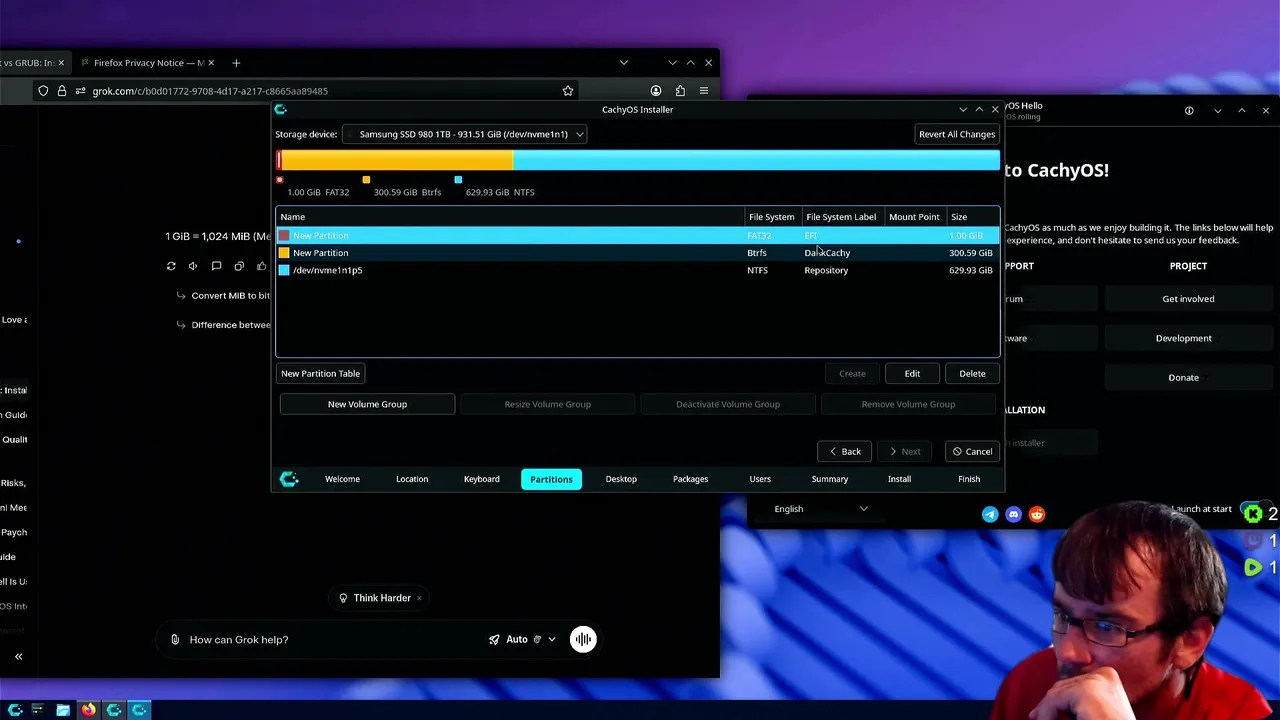Click the Name column header
This screenshot has height=720, width=1280.
pos(510,217)
